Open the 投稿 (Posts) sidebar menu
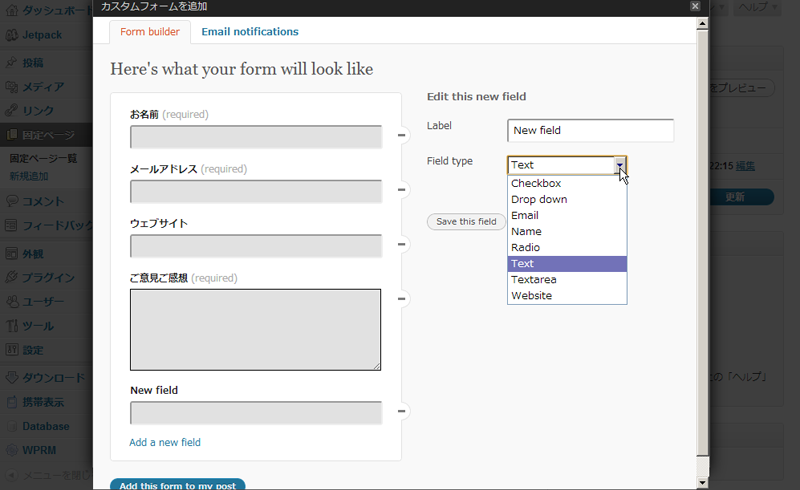Screen dimensions: 800x490 (33, 63)
